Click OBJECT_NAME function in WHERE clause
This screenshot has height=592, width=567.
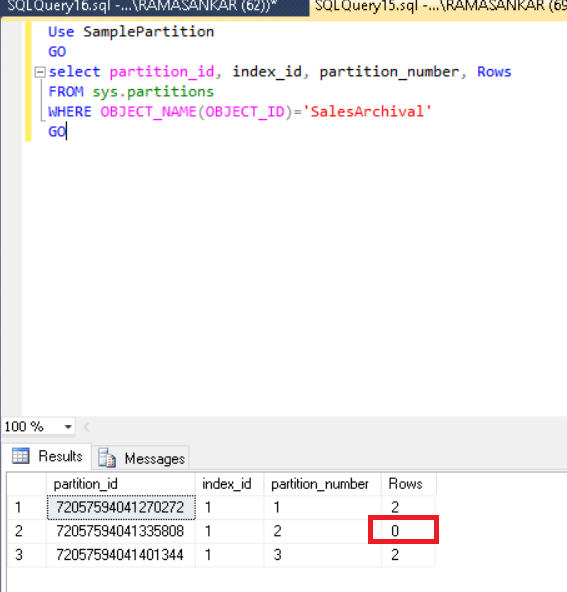(x=148, y=112)
